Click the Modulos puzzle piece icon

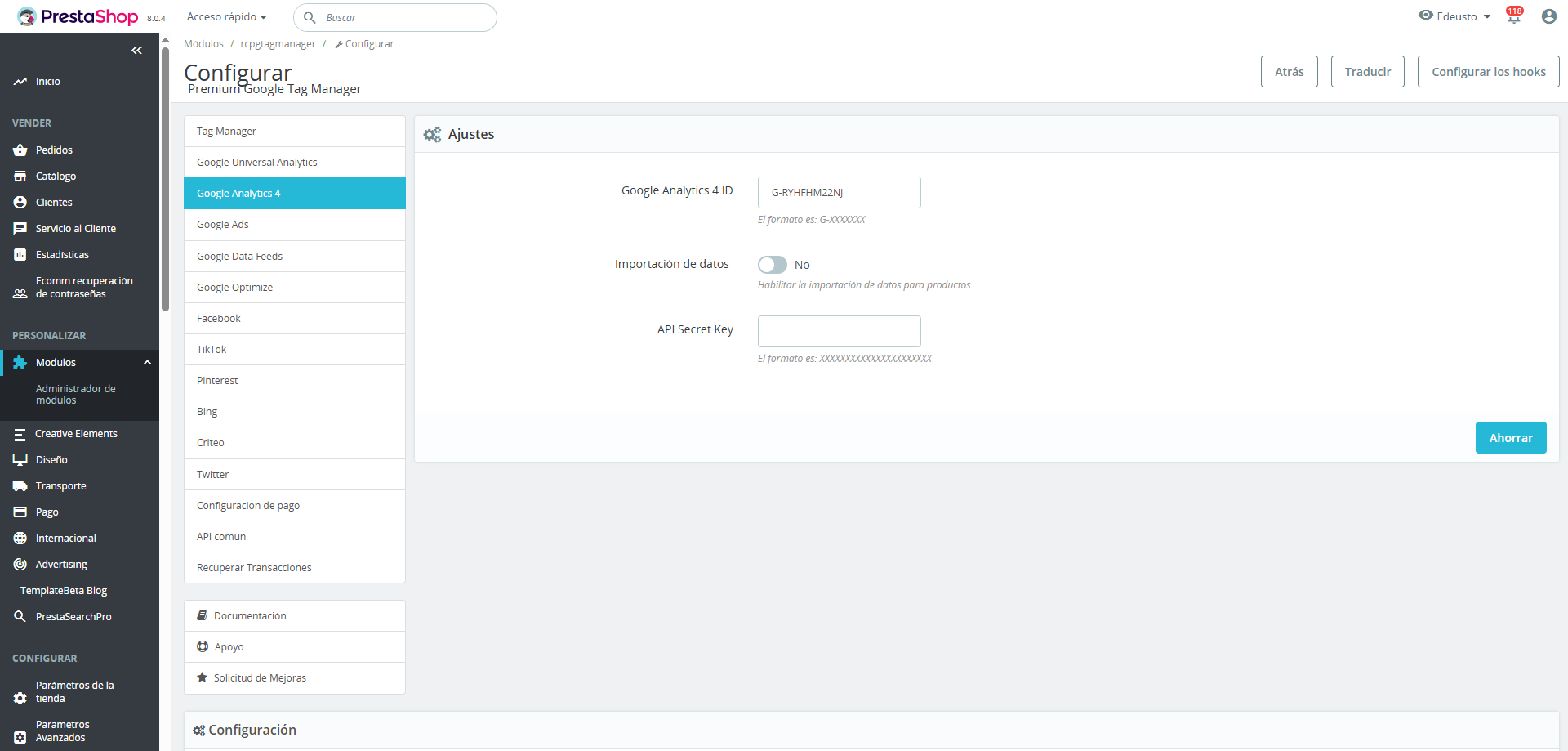pos(20,363)
